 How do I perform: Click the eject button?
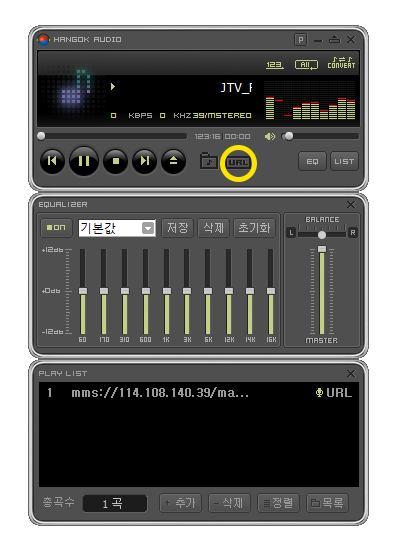point(173,161)
